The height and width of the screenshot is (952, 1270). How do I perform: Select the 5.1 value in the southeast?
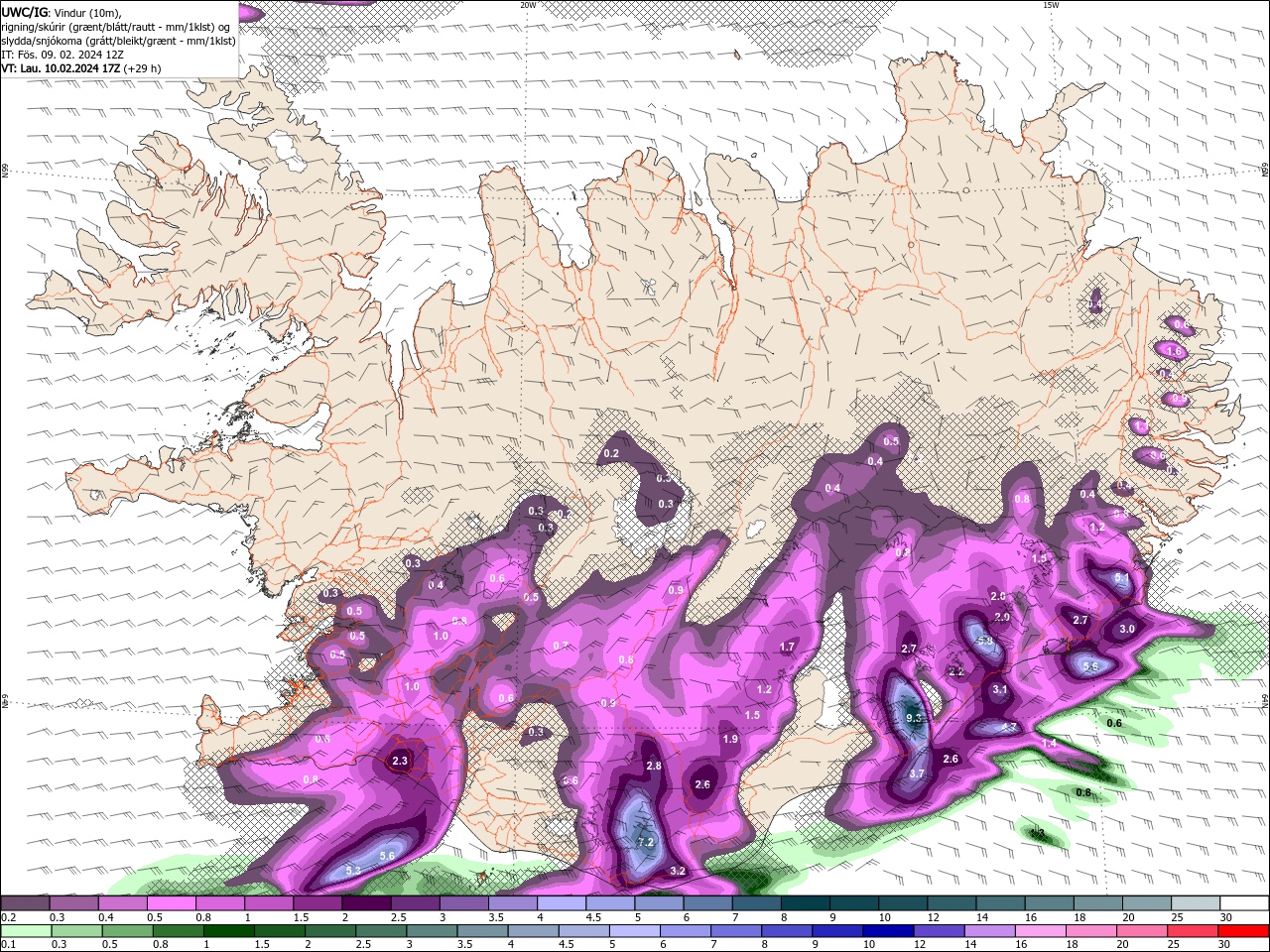click(1122, 577)
